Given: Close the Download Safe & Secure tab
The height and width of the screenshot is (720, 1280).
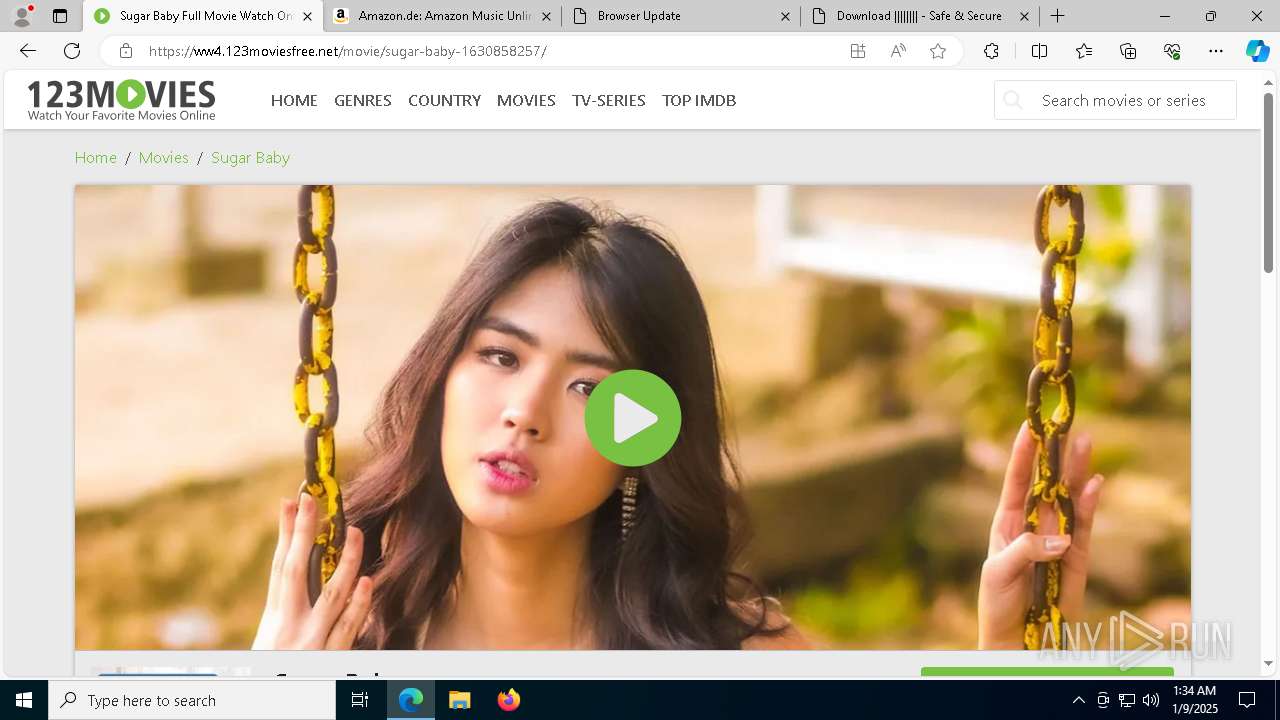Looking at the screenshot, I should tap(1024, 16).
